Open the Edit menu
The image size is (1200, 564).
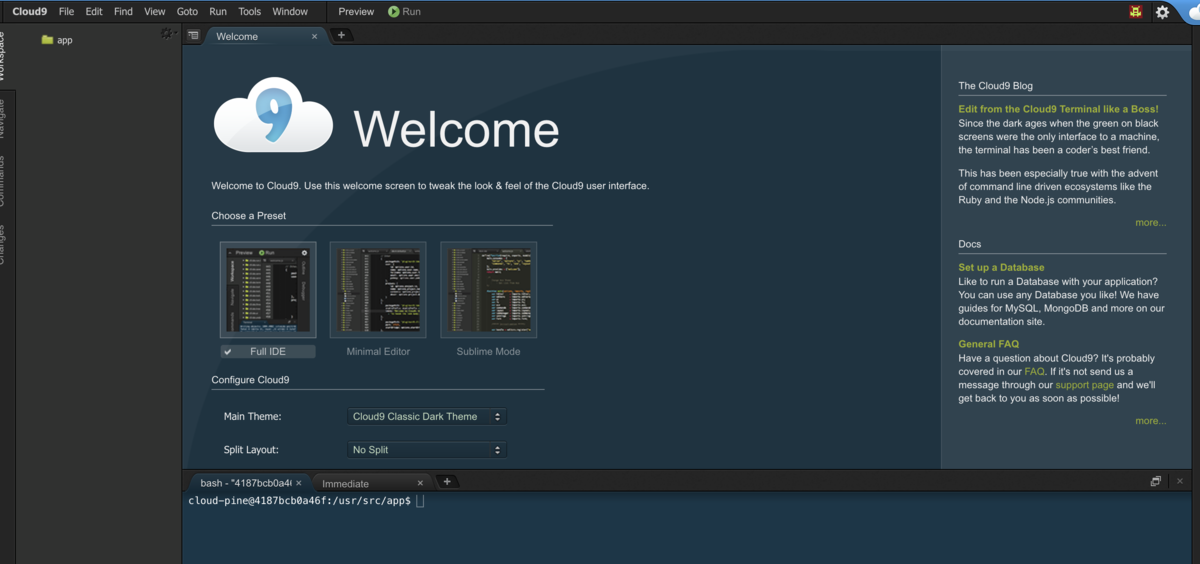pos(94,12)
